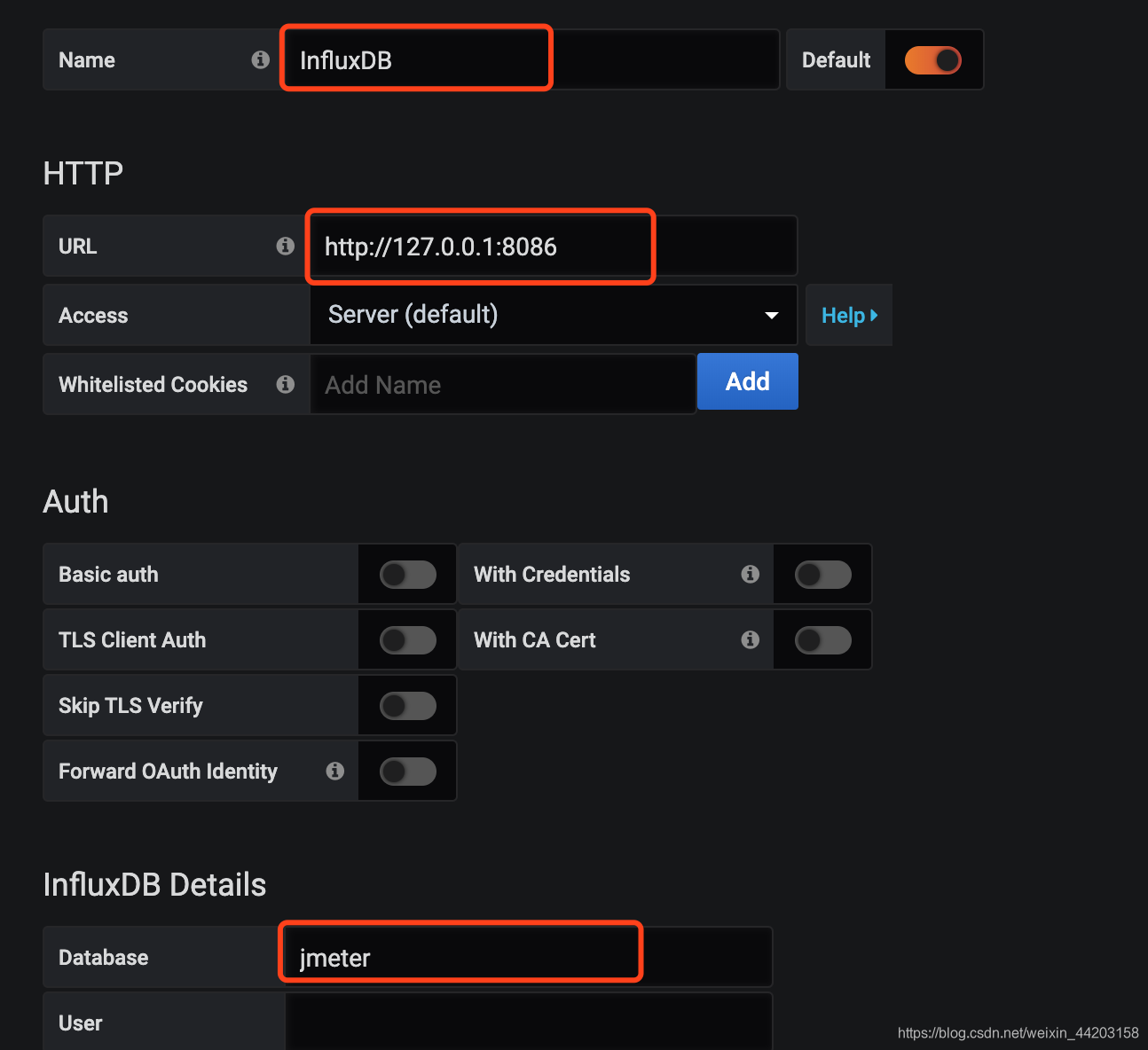
Task: Click the With Credentials info icon
Action: (750, 574)
